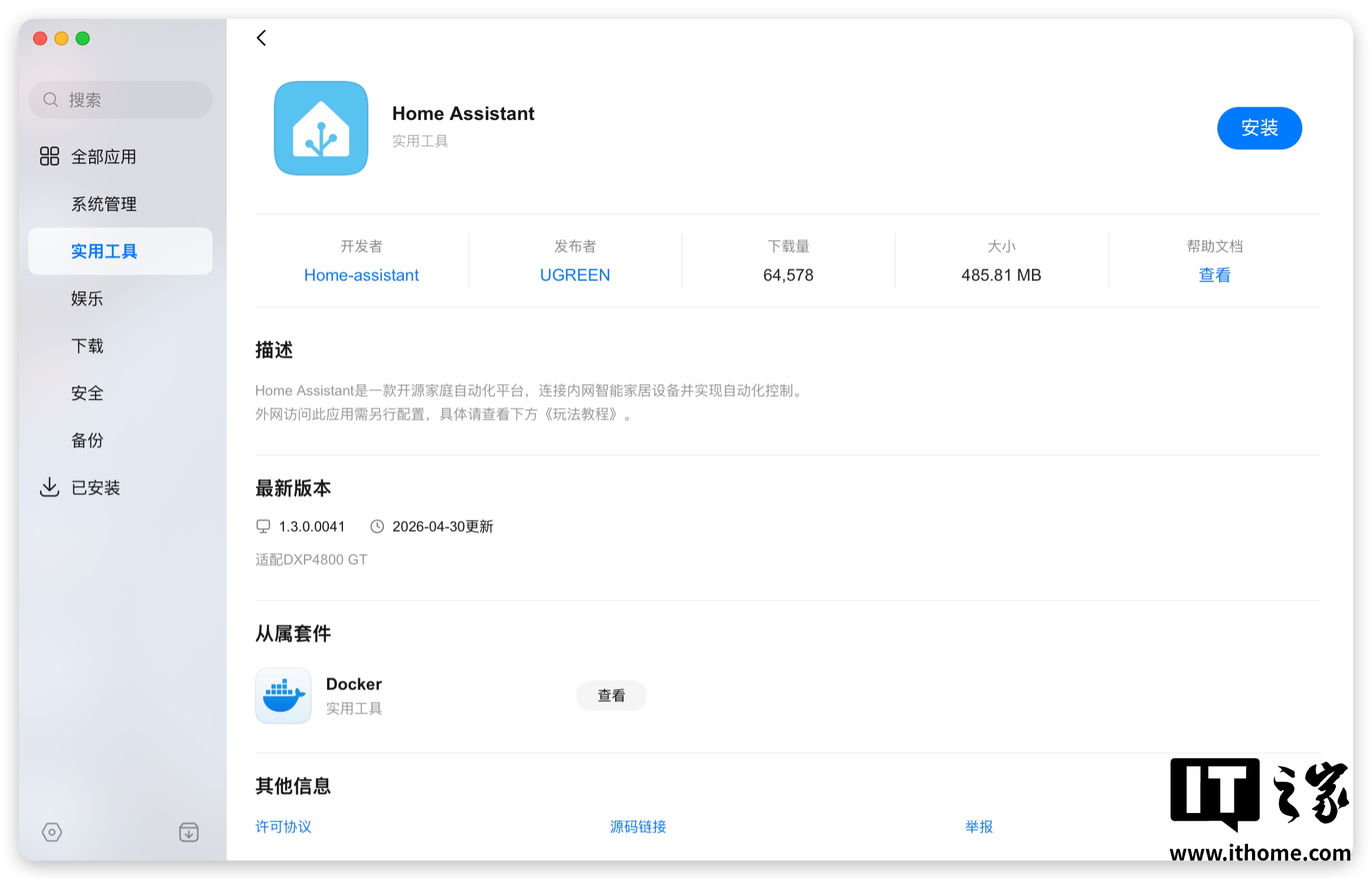Click the 2026-04-30更新 date text
The image size is (1372, 878).
(443, 526)
